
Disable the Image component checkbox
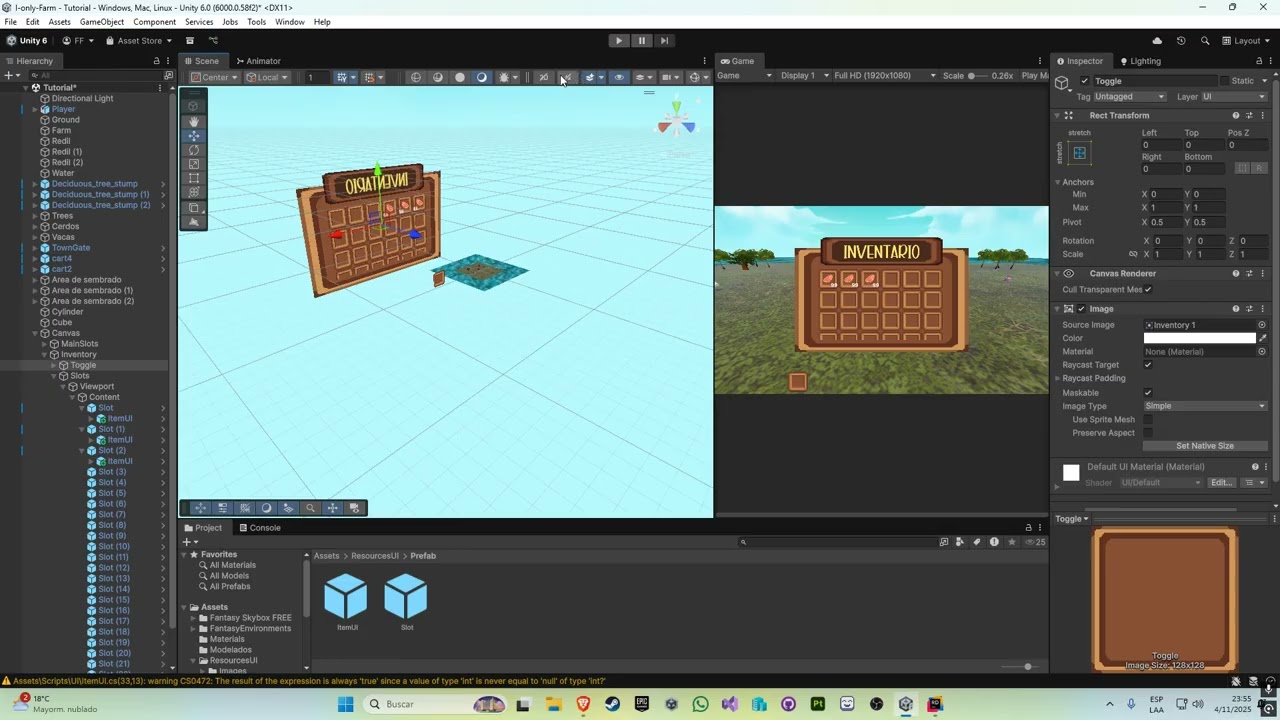pyautogui.click(x=1081, y=309)
